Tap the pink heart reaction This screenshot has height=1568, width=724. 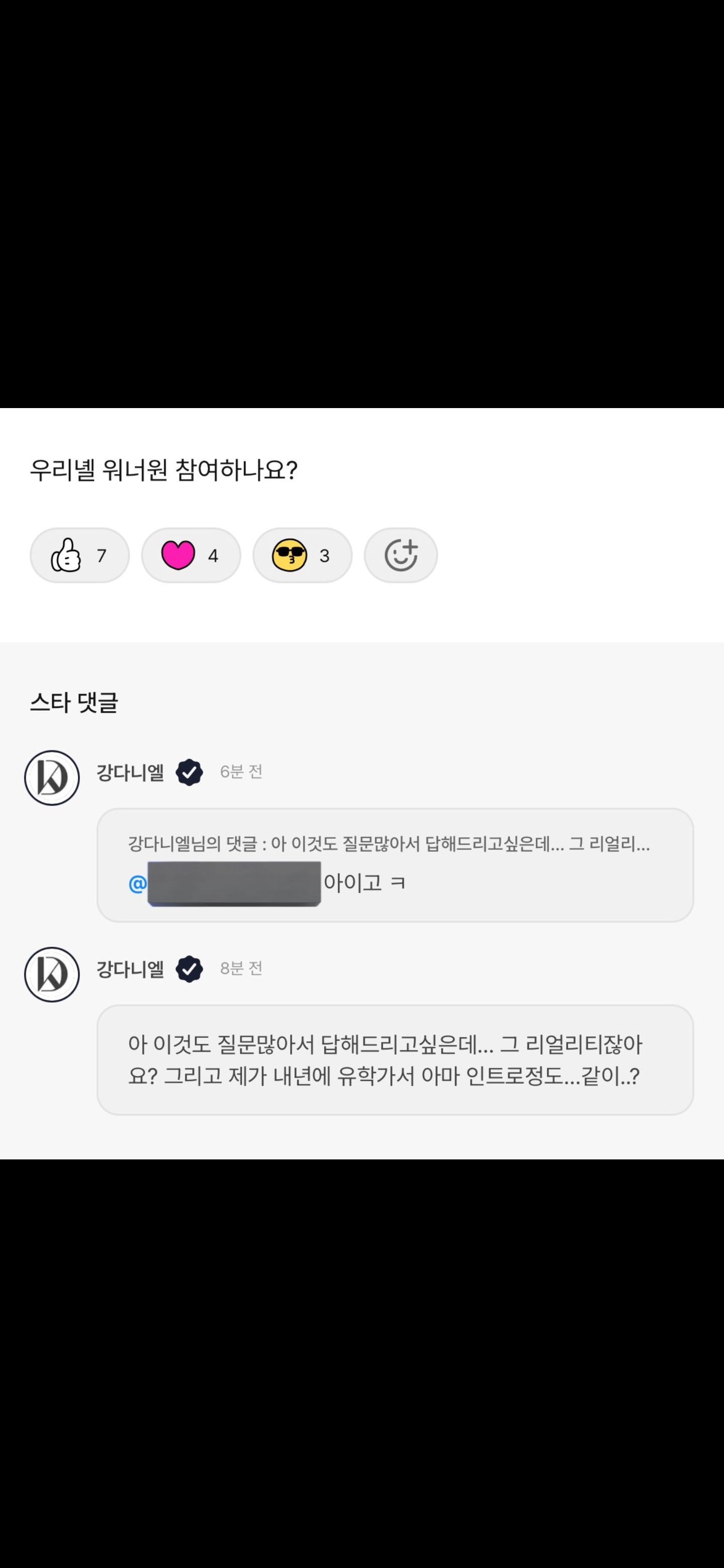191,555
